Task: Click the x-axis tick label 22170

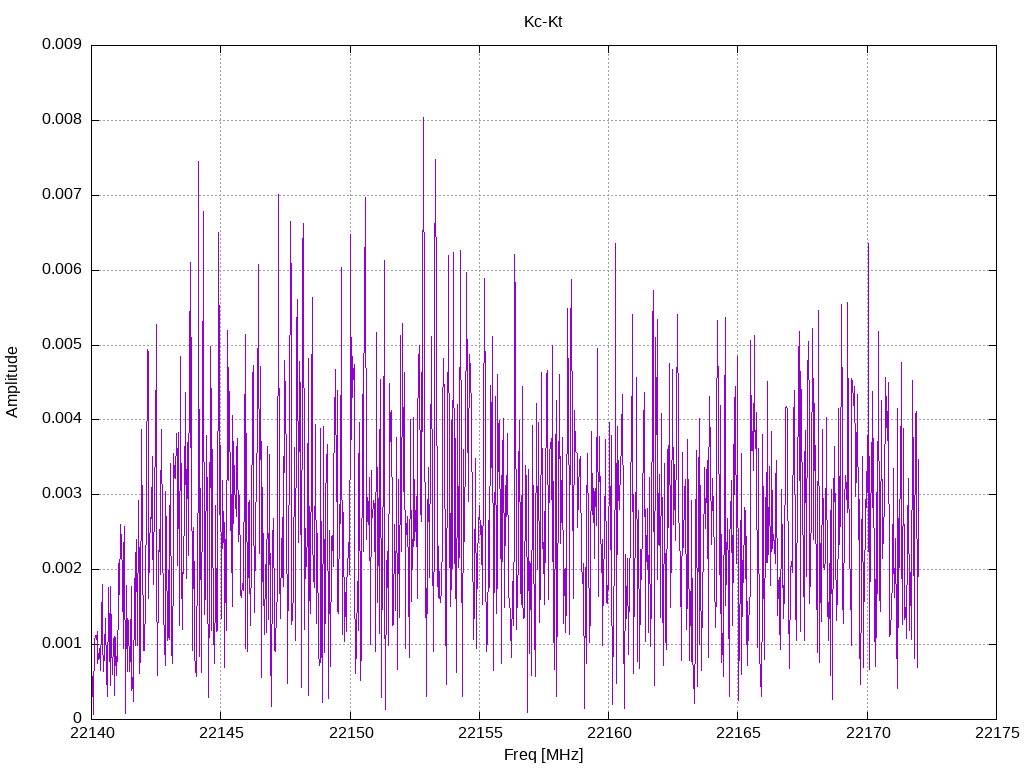Action: click(868, 733)
